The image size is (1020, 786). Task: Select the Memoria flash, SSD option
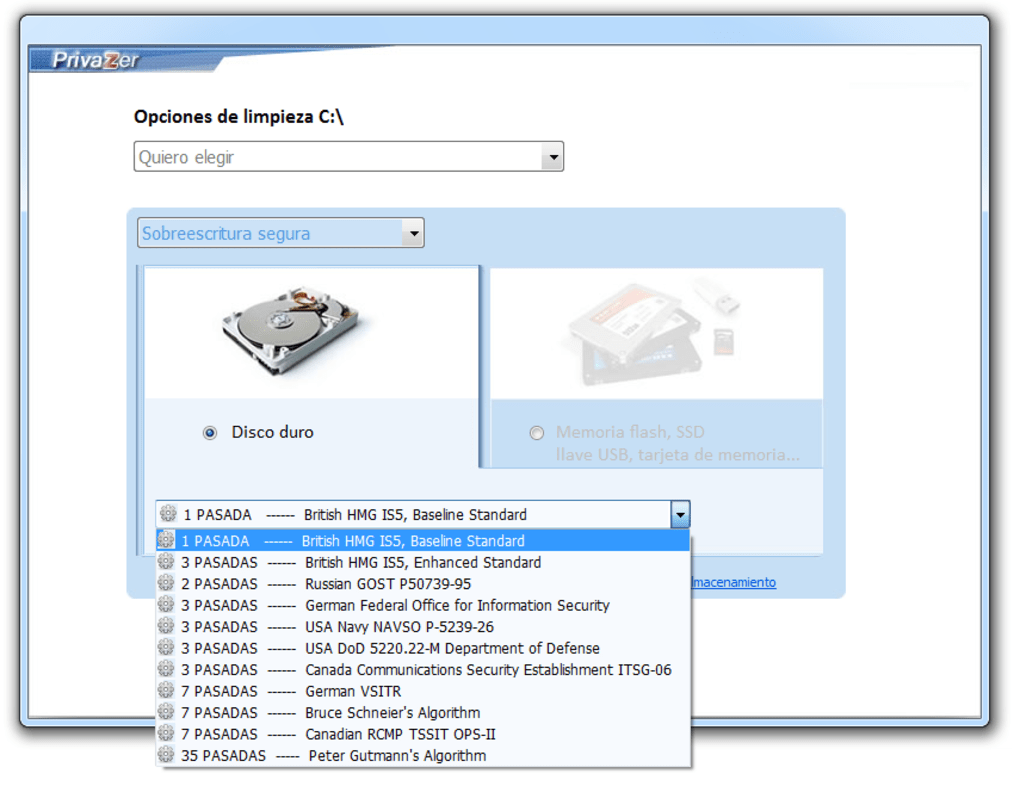click(x=537, y=432)
